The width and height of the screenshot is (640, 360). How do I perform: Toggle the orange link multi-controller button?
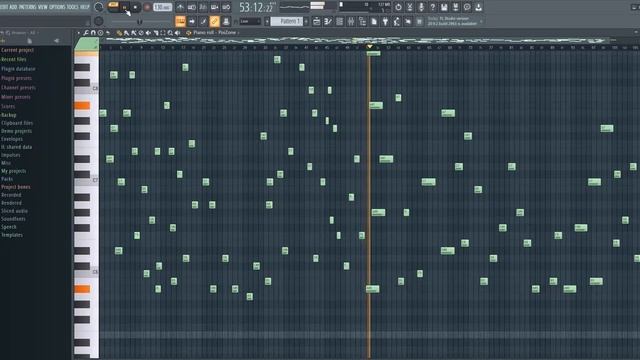coord(214,21)
